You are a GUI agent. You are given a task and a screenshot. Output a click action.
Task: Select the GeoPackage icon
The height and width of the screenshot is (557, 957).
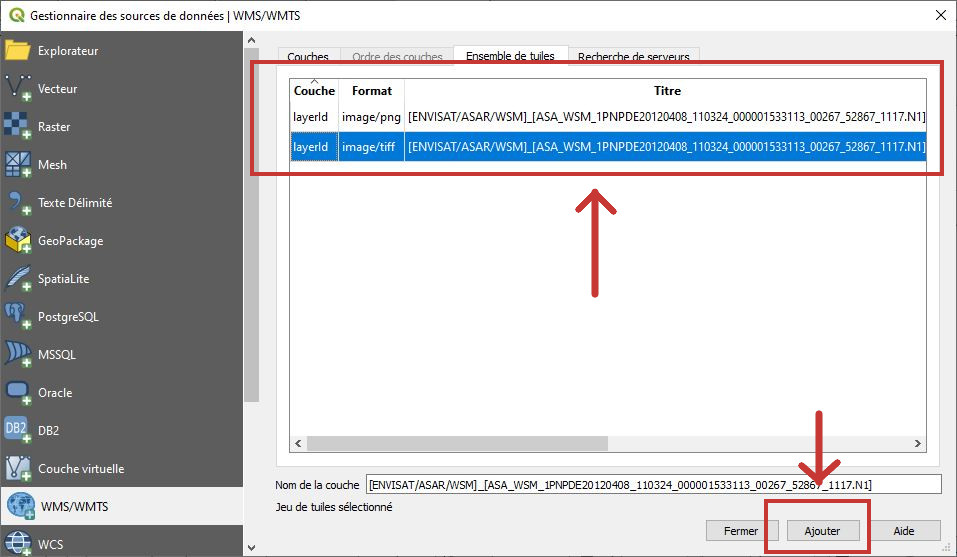(18, 240)
